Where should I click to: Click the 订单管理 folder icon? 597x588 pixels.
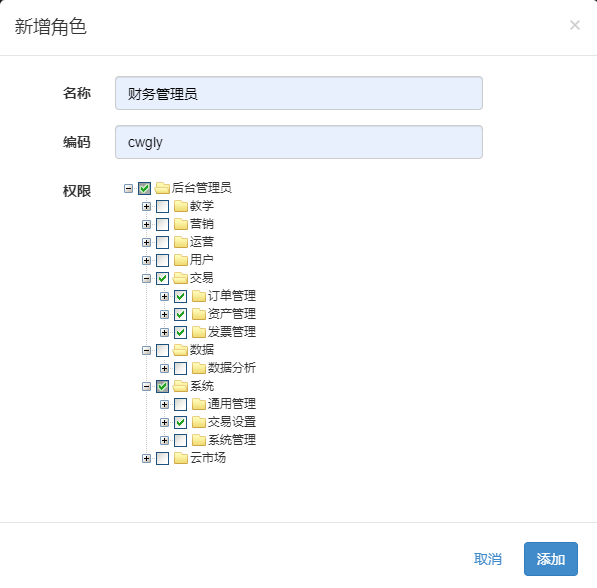(199, 296)
